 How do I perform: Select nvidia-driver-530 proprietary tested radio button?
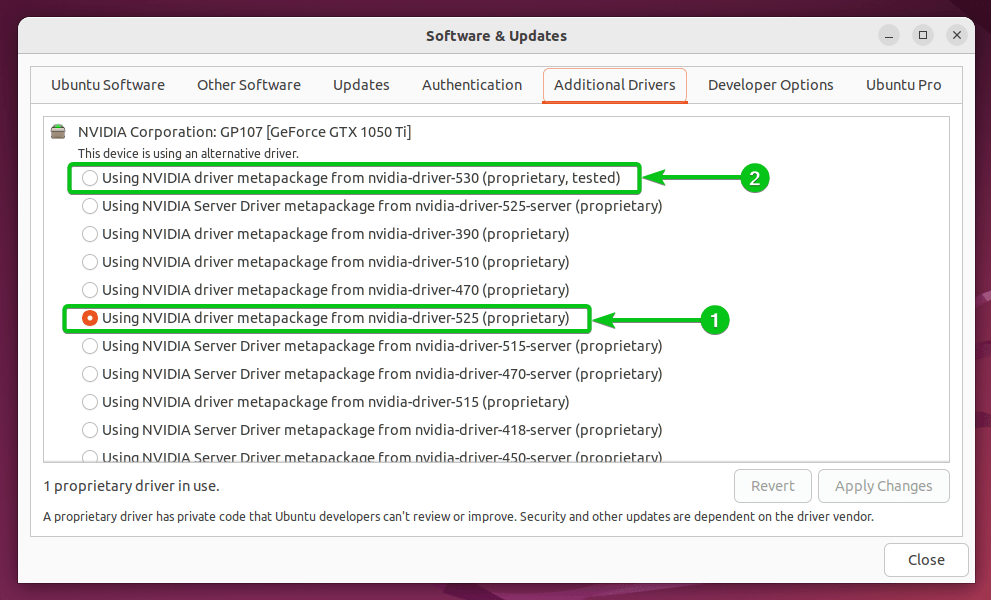[x=90, y=178]
